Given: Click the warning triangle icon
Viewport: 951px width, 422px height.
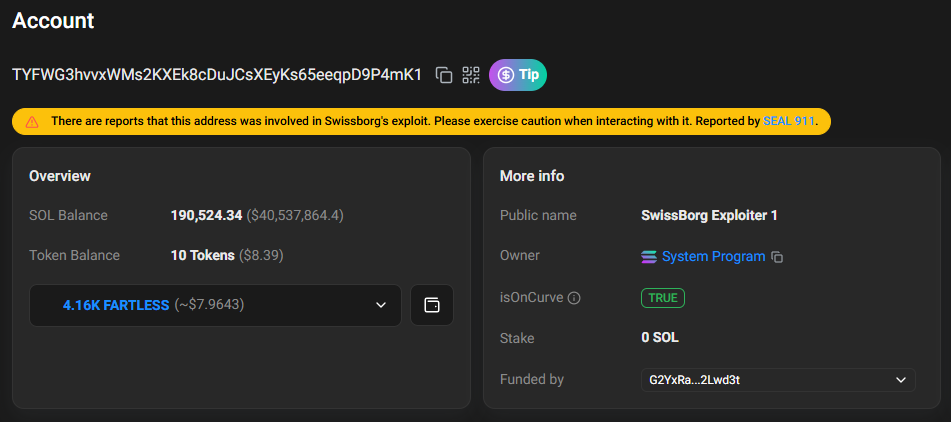Looking at the screenshot, I should 32,122.
